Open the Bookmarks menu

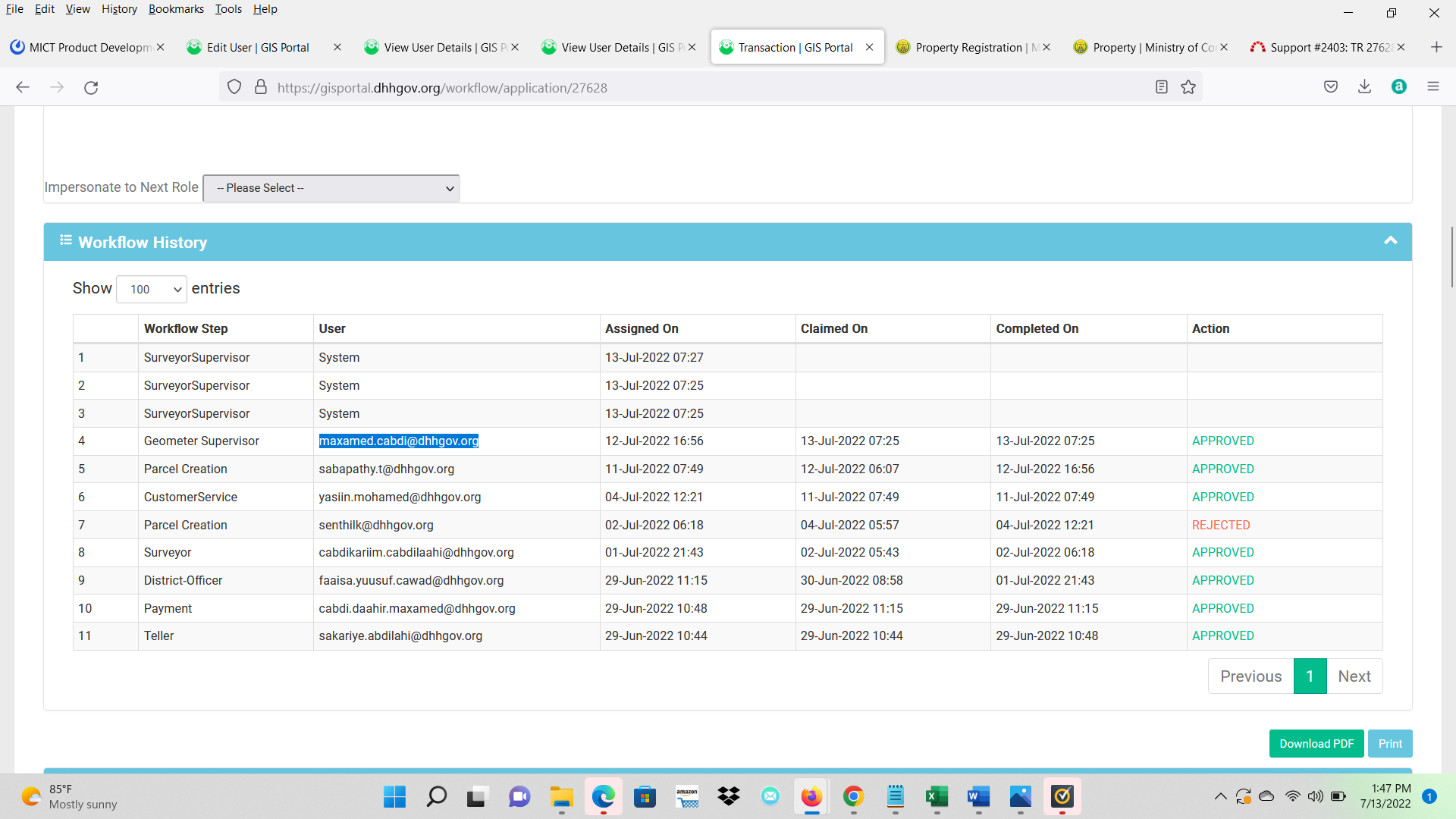[176, 9]
